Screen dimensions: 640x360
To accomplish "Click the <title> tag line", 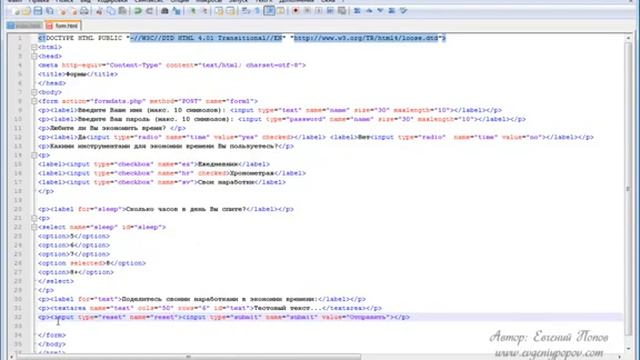I will [78, 74].
